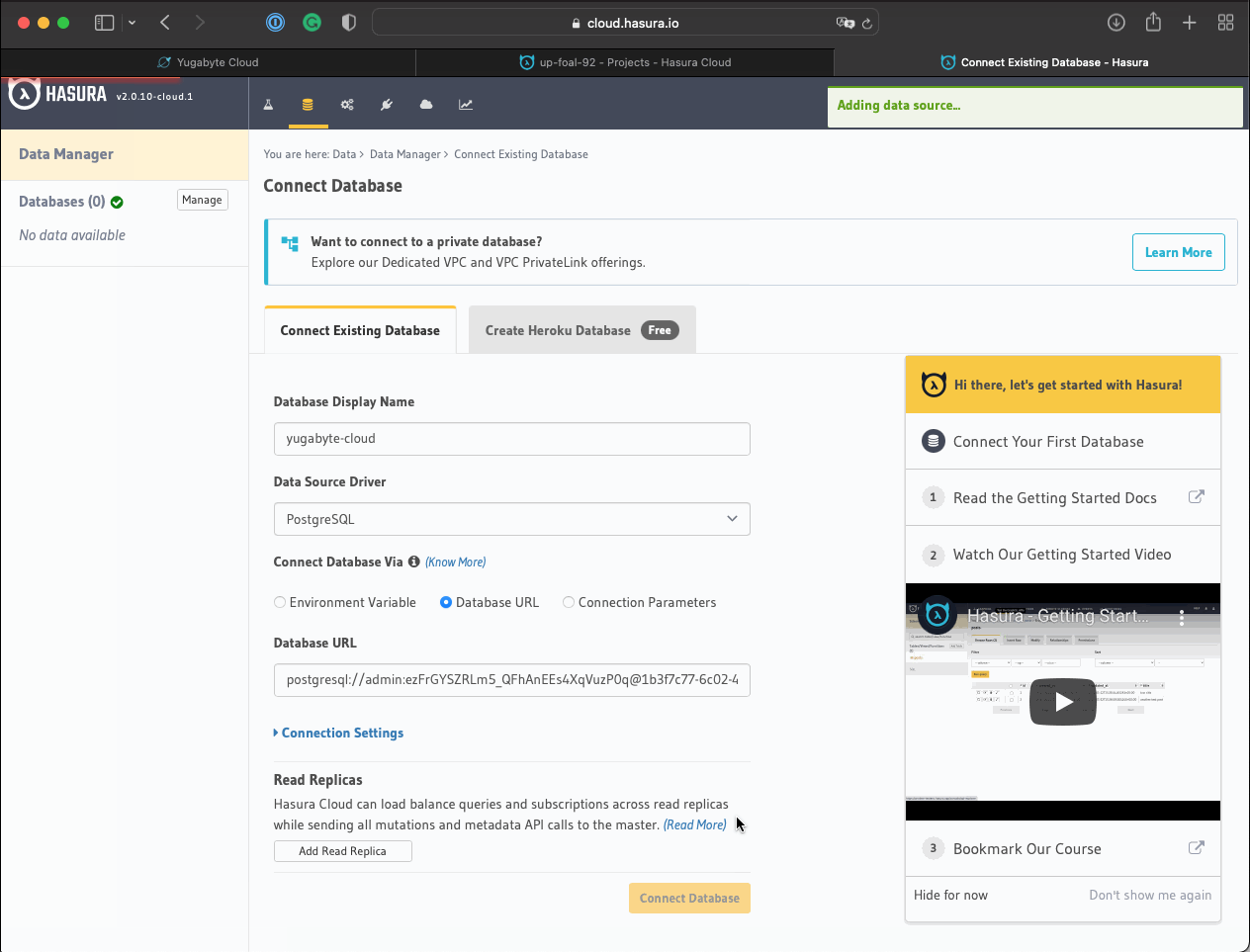Open Safari sidebar dropdown chevron
Screen dimensions: 1250x952
(x=132, y=23)
